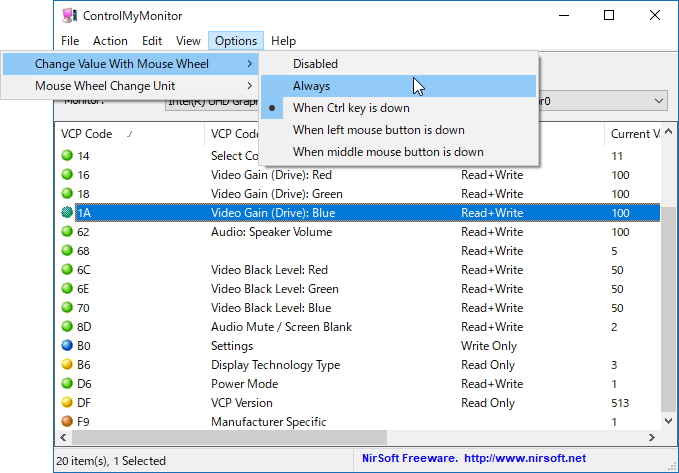
Task: Click the blue write-only icon for B0
Action: click(67, 345)
